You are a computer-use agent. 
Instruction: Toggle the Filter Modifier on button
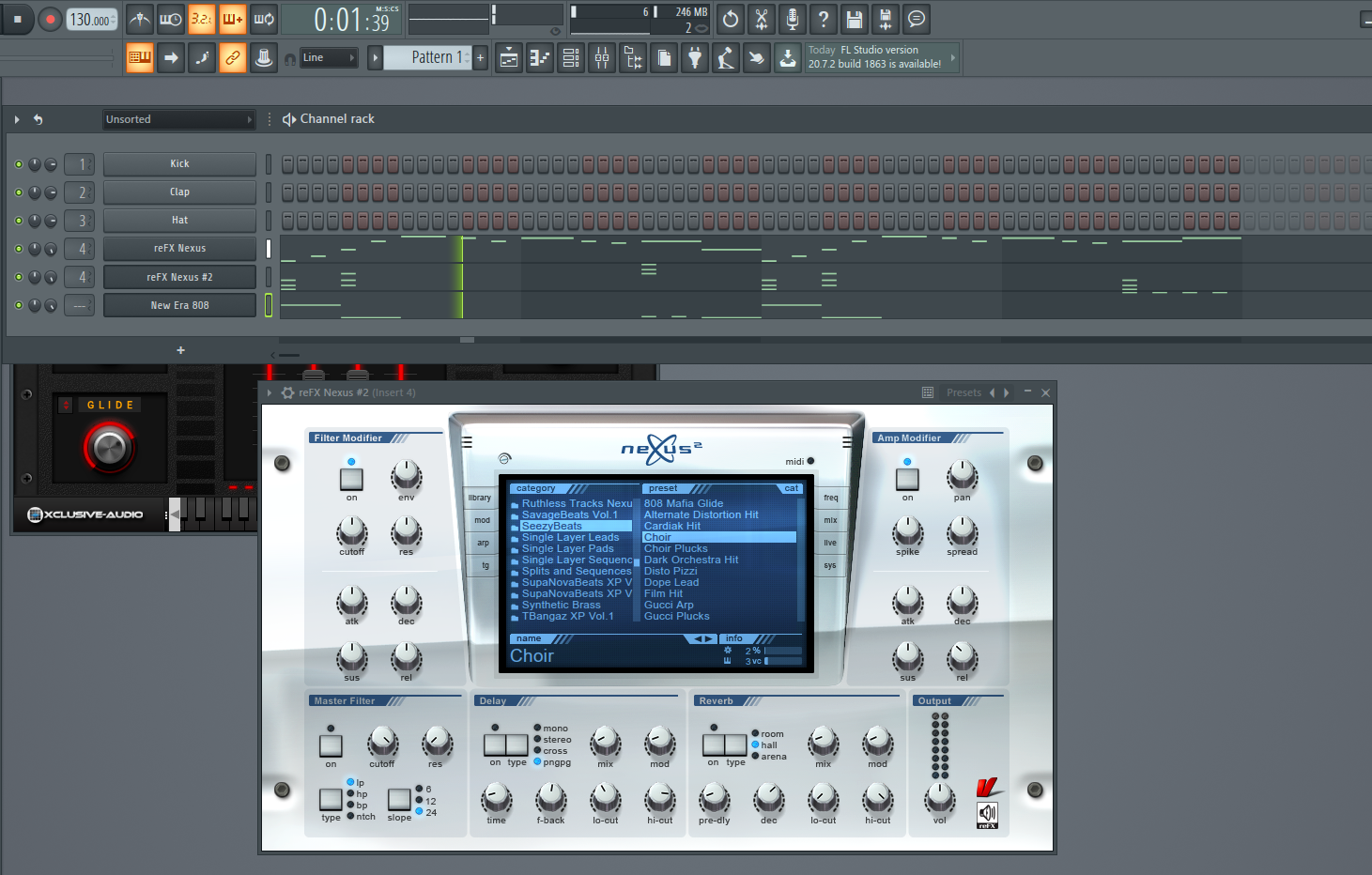[351, 479]
